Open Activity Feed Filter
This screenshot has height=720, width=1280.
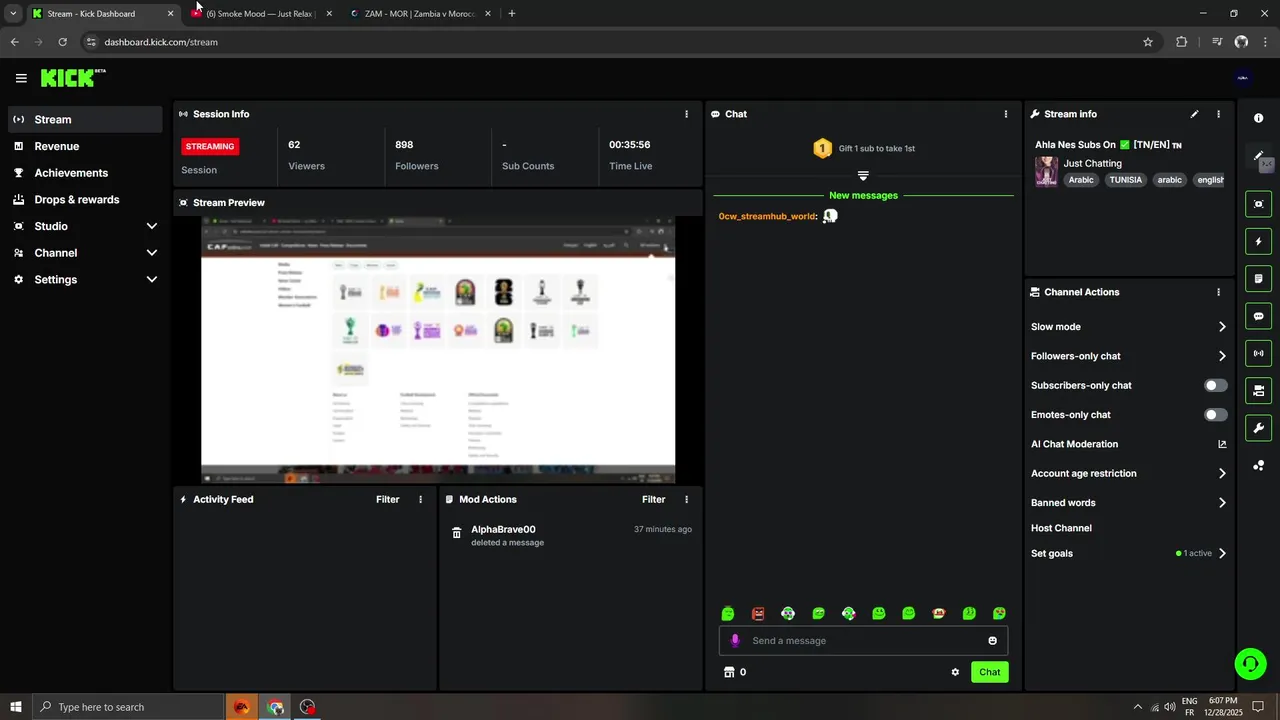[387, 499]
